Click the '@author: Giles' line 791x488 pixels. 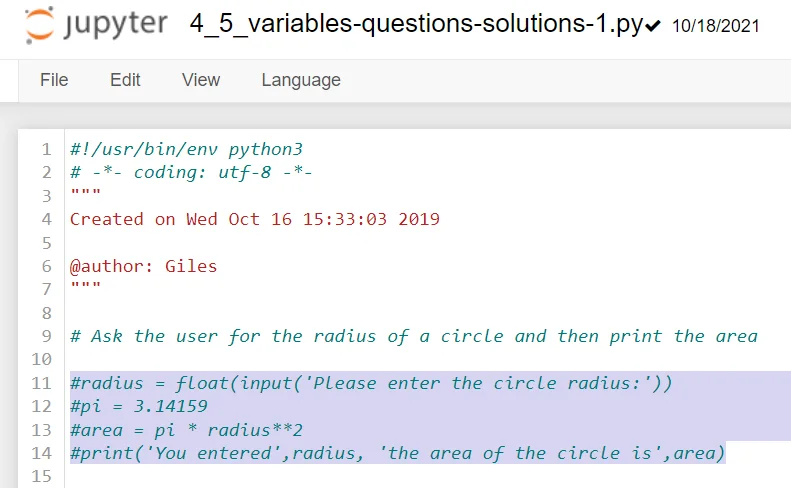pos(143,266)
